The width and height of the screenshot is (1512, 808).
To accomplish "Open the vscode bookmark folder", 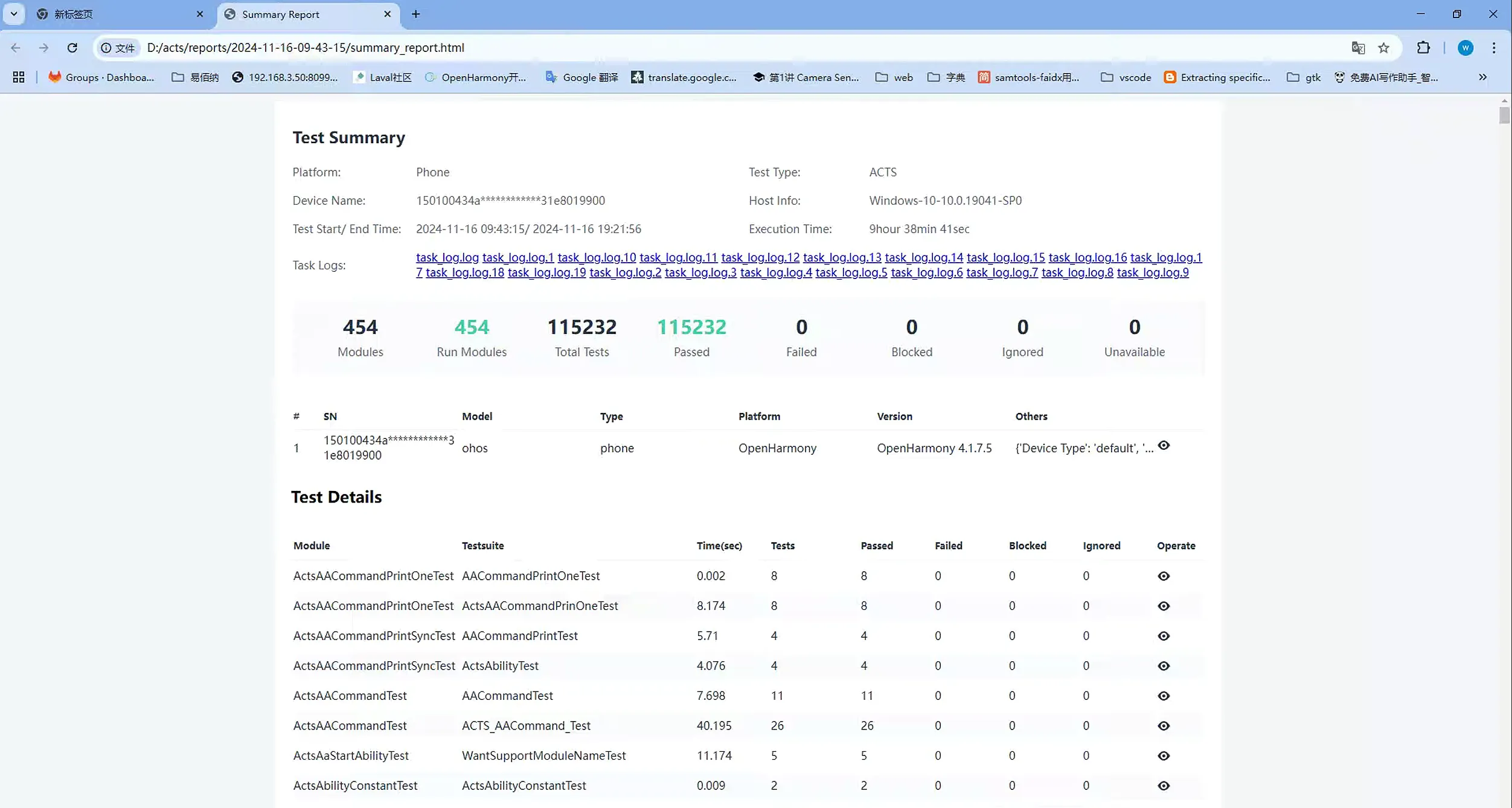I will click(x=1126, y=77).
